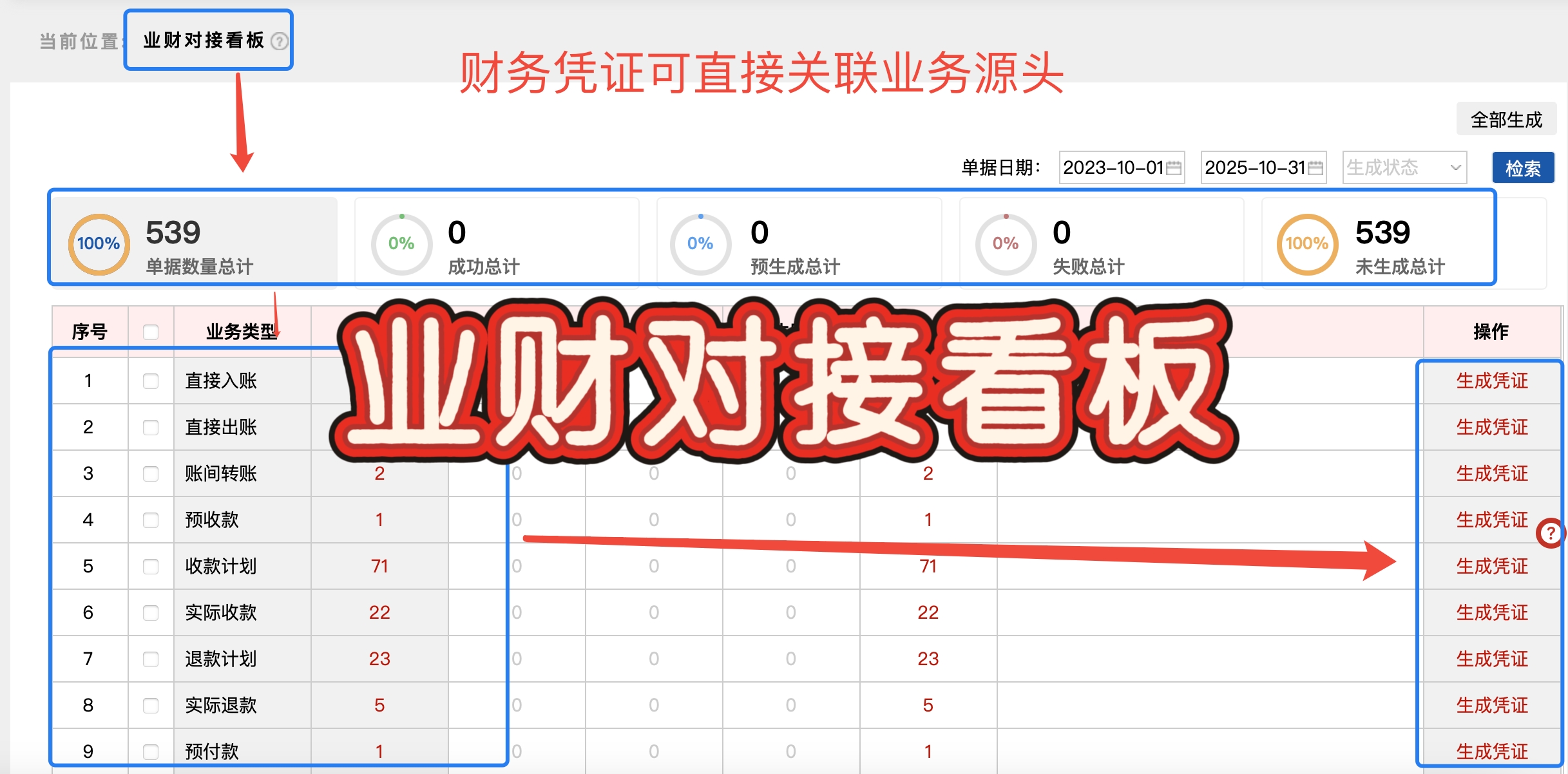Open the start date calendar icon
Viewport: 1568px width, 774px height.
(1174, 168)
